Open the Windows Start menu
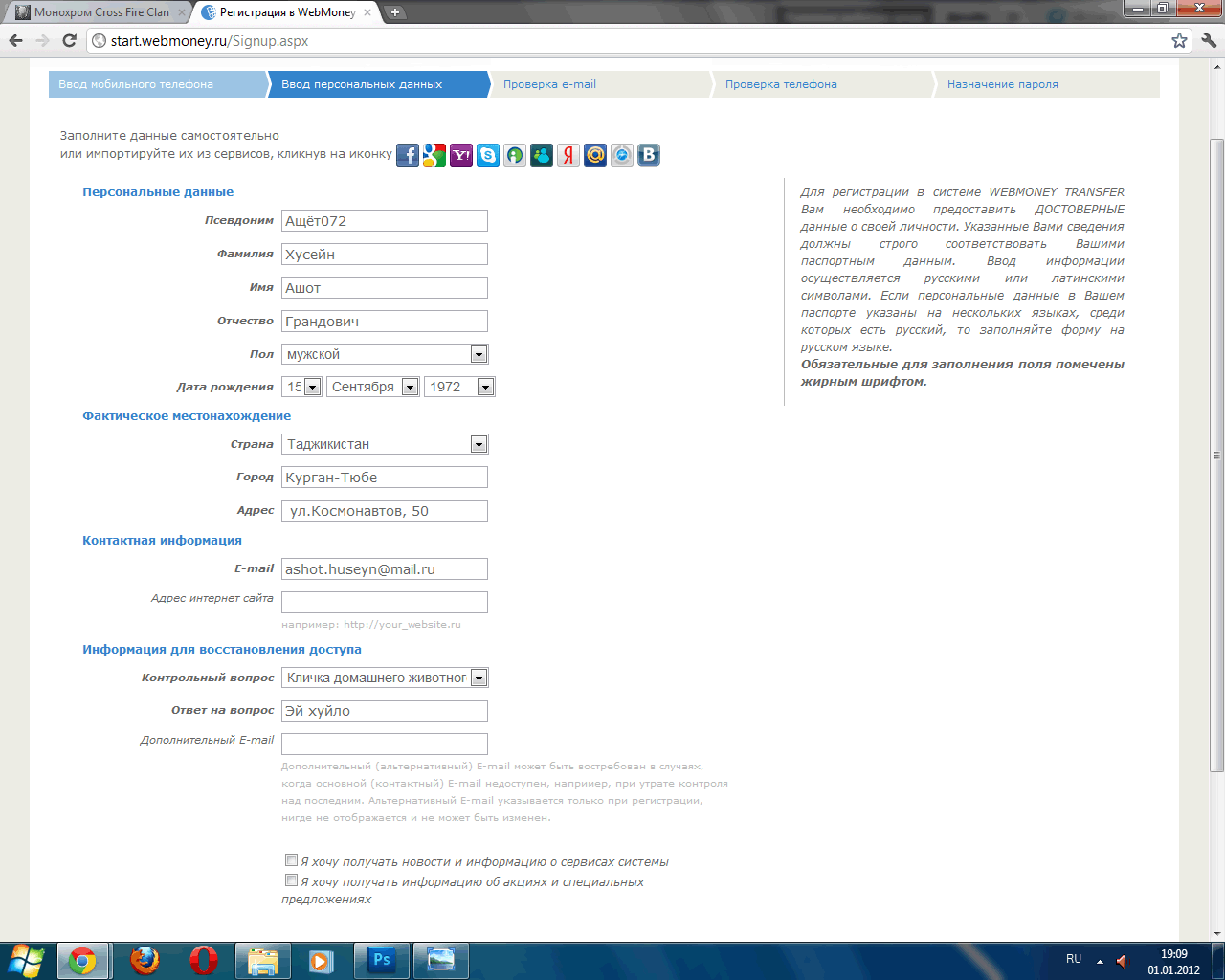The height and width of the screenshot is (980, 1225). click(26, 960)
